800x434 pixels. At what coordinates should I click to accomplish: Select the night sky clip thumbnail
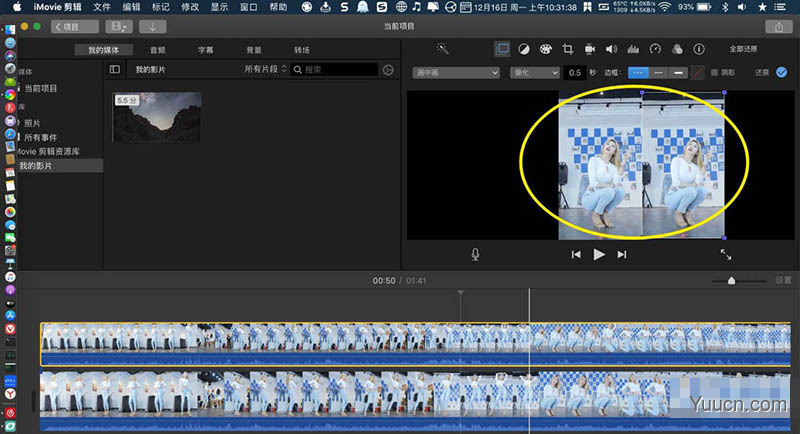pyautogui.click(x=157, y=117)
